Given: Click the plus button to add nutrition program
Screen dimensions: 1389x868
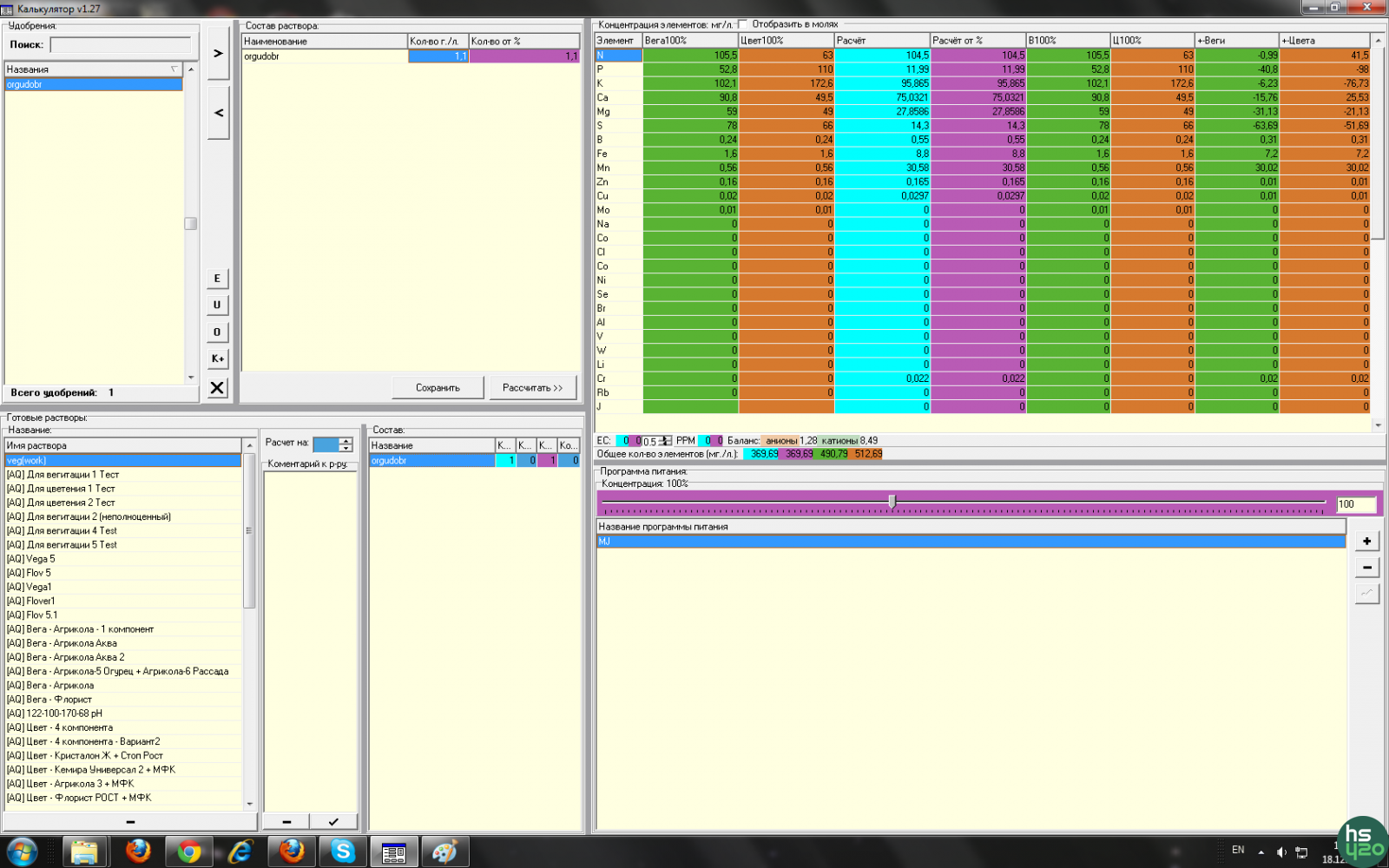Looking at the screenshot, I should pyautogui.click(x=1366, y=541).
